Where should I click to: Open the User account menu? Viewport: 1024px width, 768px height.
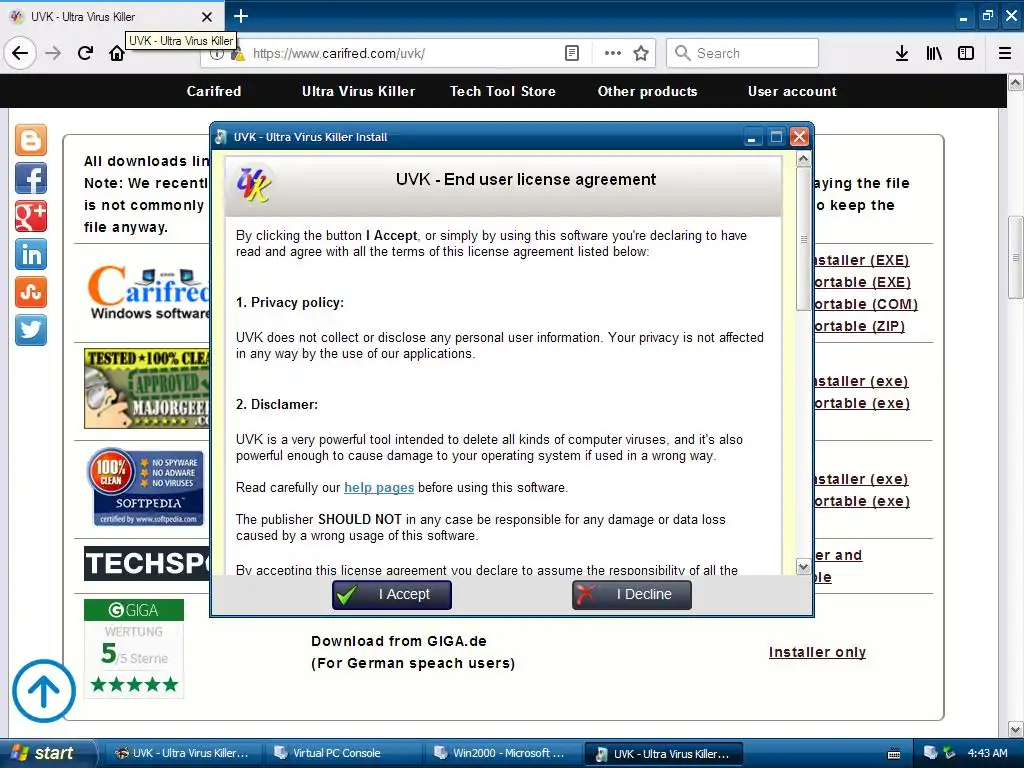point(792,91)
